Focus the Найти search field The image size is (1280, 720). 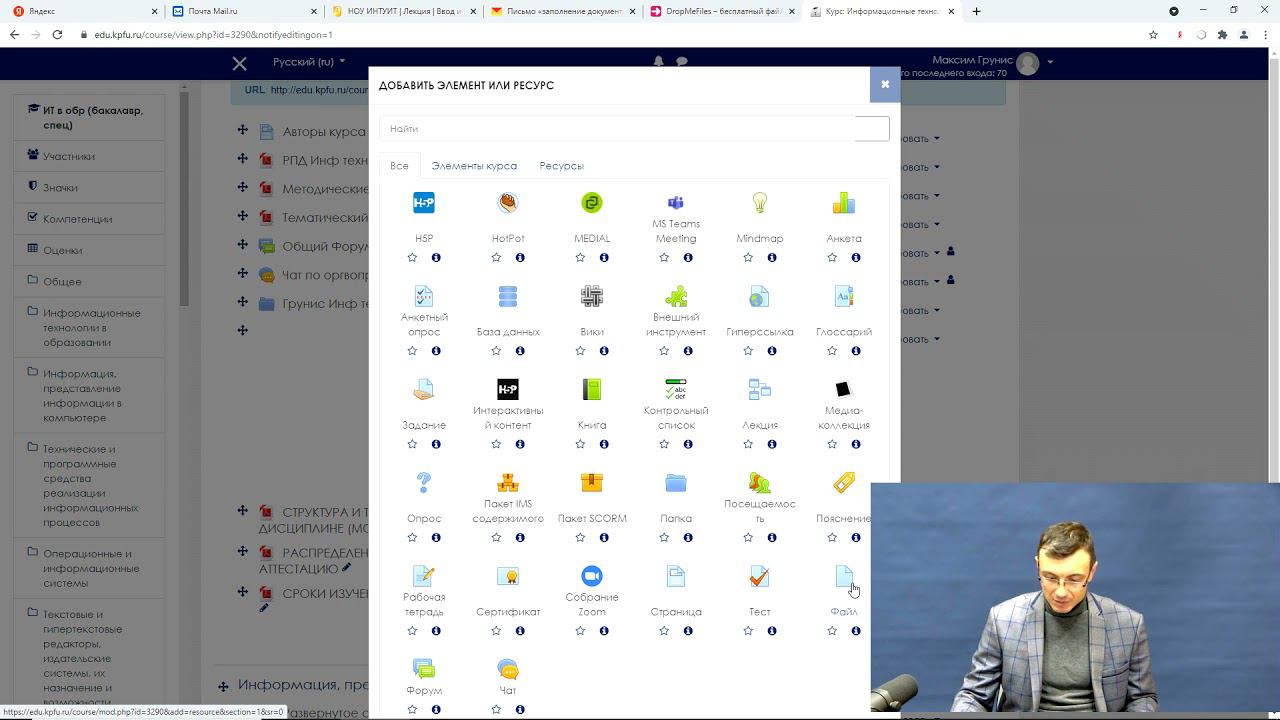tap(634, 129)
